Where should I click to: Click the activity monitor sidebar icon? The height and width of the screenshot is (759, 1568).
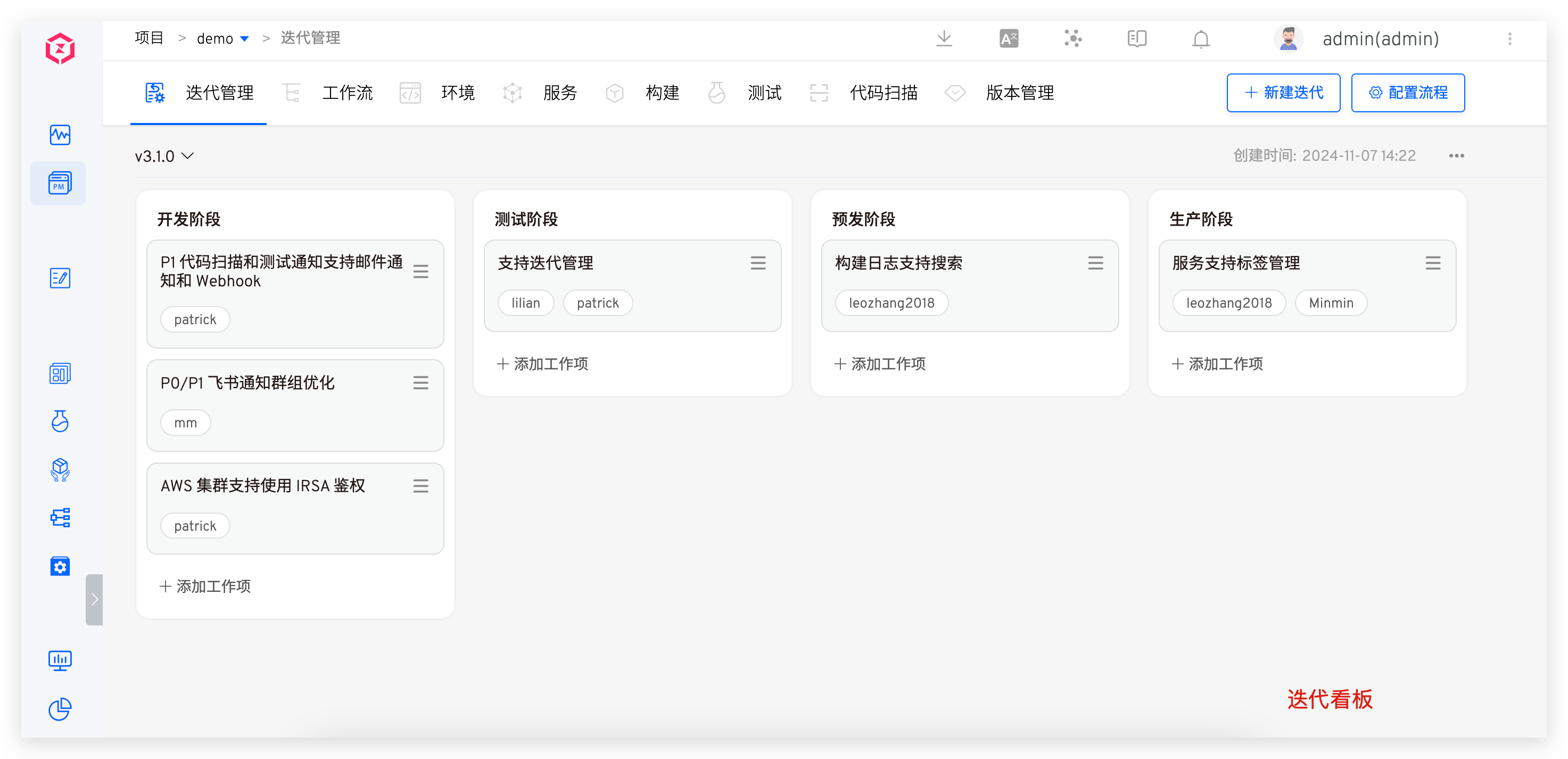click(60, 135)
